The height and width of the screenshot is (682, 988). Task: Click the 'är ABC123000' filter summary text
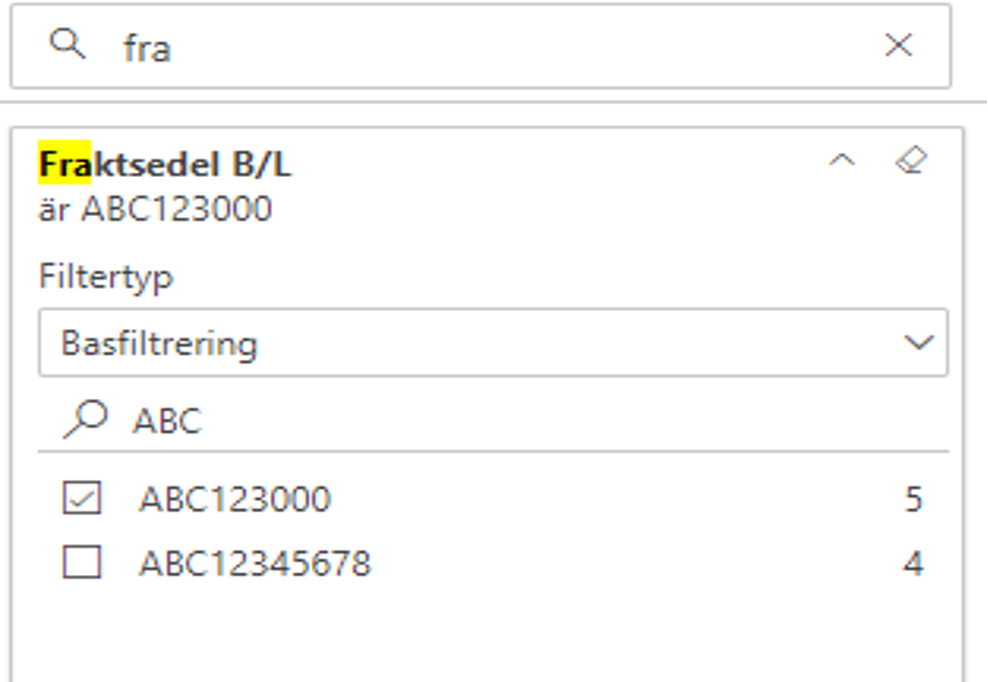pos(155,209)
